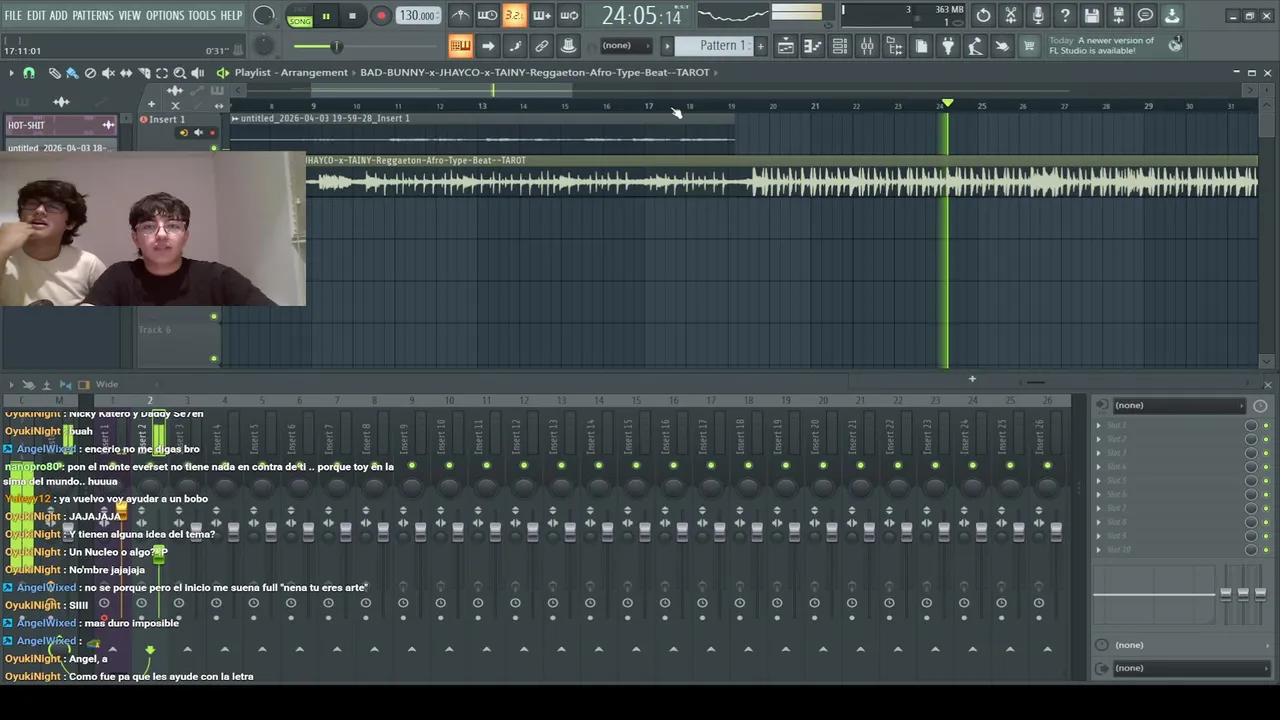Screen dimensions: 1280x720
Task: Toggle the step editing arrow icon
Action: (x=487, y=46)
